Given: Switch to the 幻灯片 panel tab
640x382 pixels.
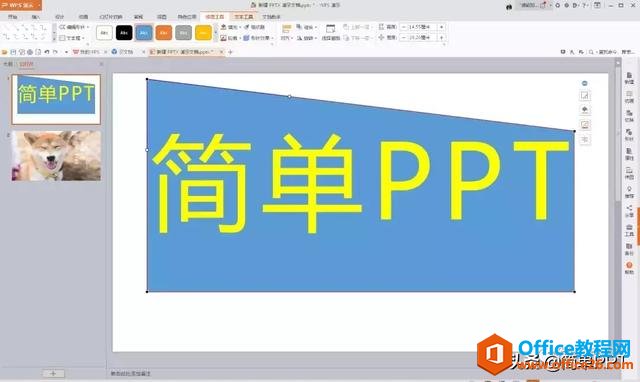Looking at the screenshot, I should 27,64.
